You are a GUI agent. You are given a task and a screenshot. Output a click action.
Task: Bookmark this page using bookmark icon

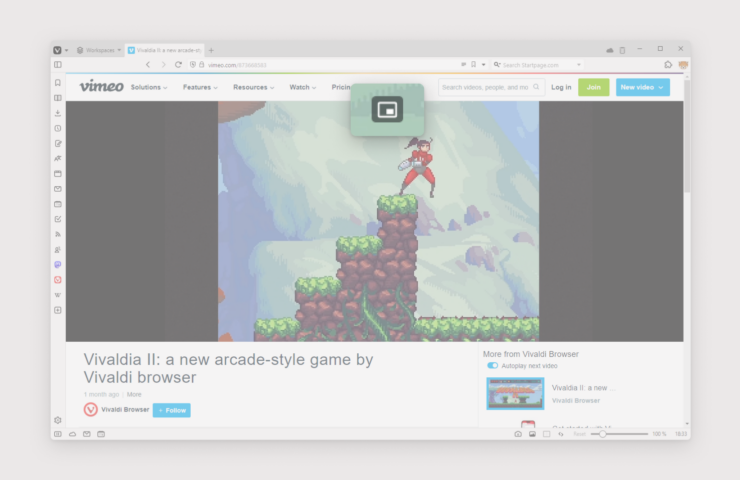click(473, 65)
